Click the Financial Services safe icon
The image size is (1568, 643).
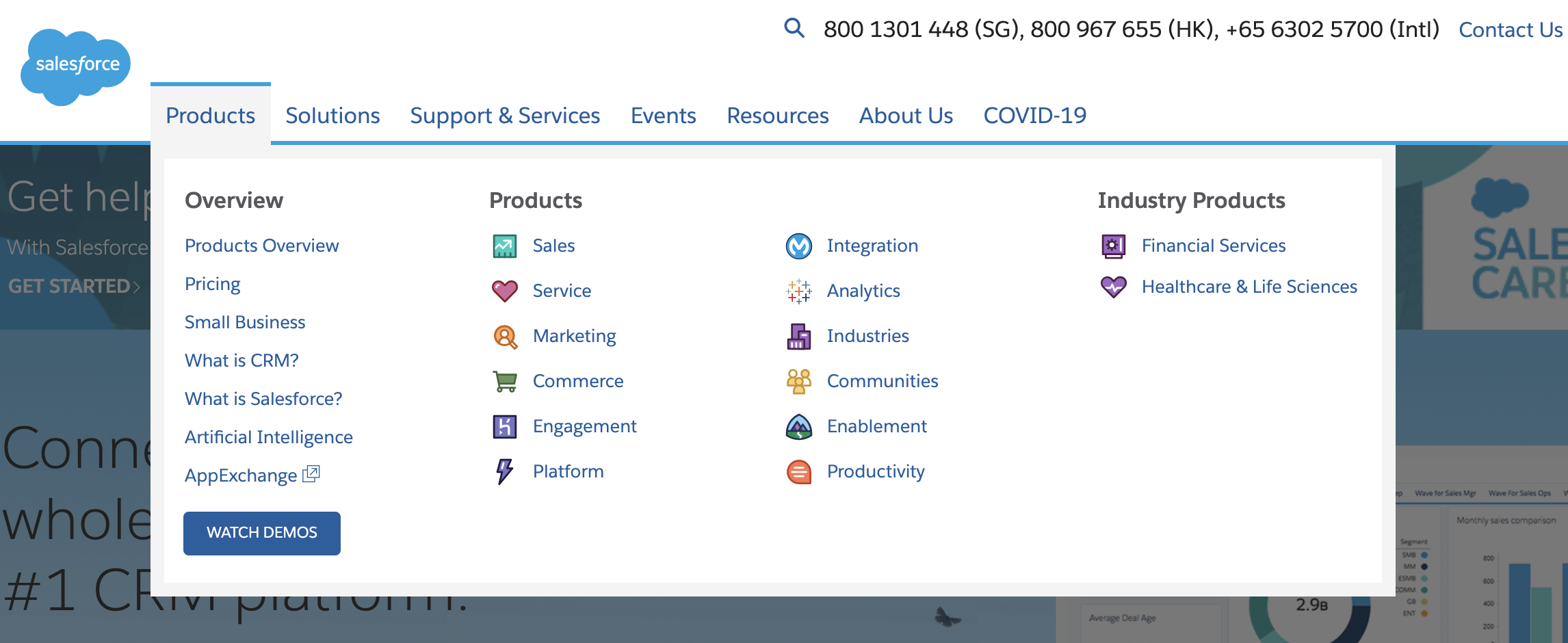(1114, 246)
